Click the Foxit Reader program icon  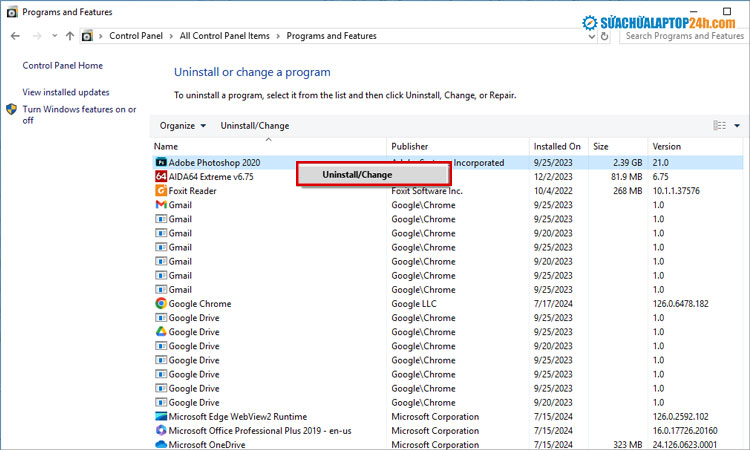tap(160, 190)
